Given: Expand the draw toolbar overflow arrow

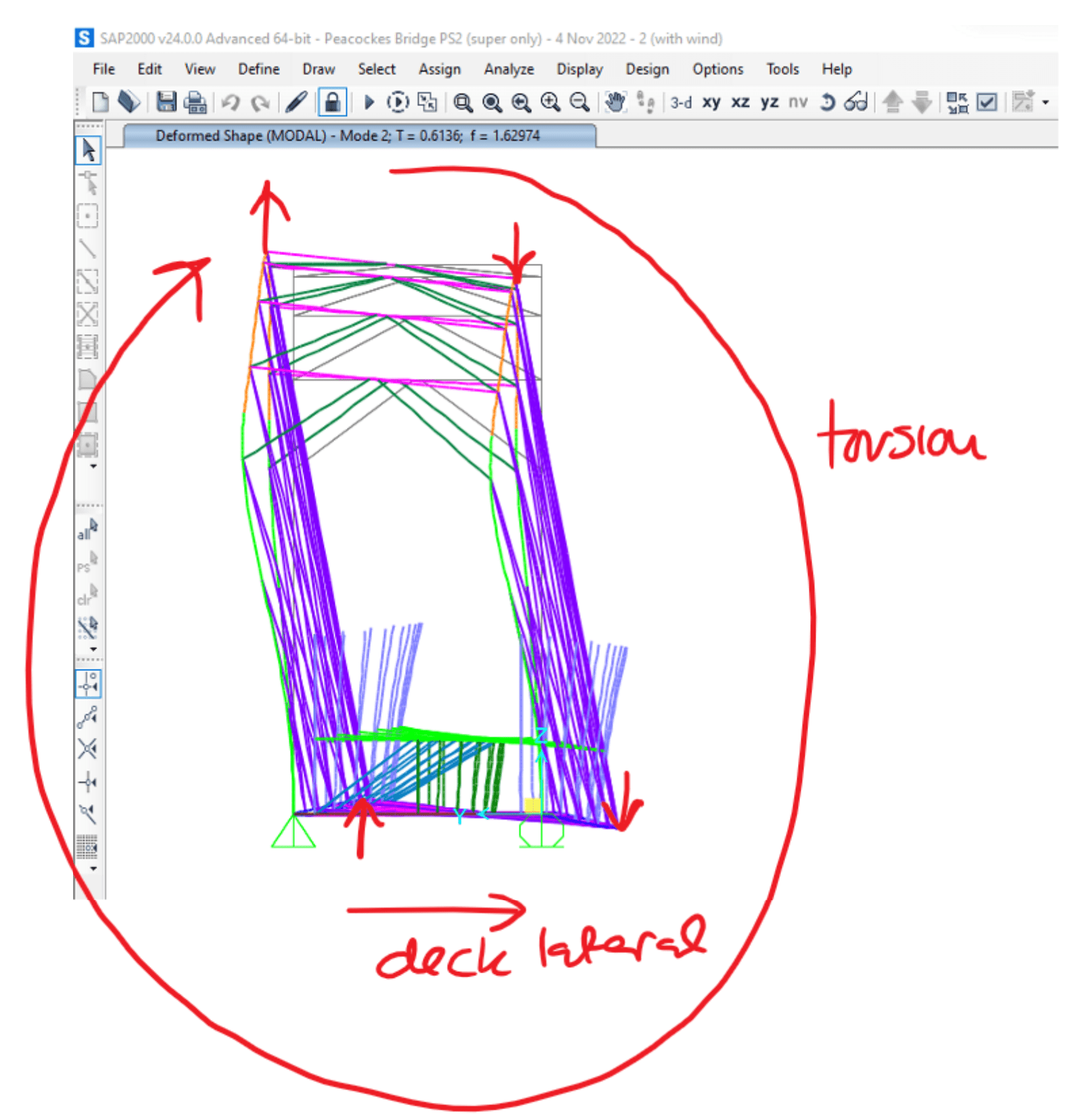Looking at the screenshot, I should [x=93, y=467].
